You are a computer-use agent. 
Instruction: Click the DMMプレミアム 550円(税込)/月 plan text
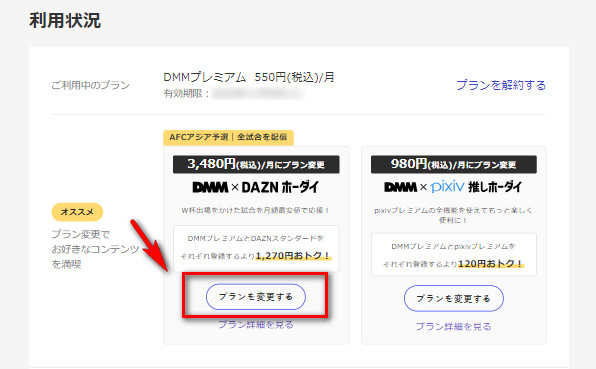pyautogui.click(x=249, y=78)
